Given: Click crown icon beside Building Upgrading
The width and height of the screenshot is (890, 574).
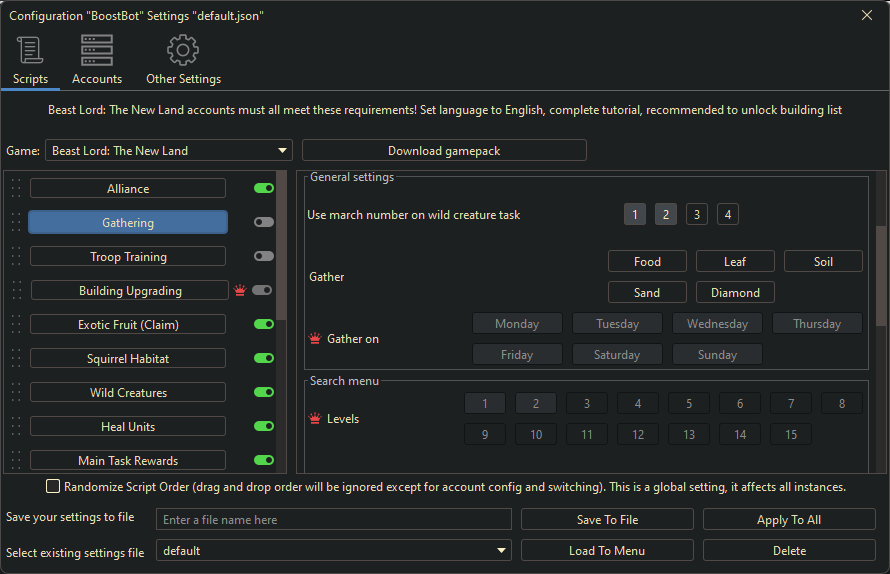Looking at the screenshot, I should click(240, 291).
